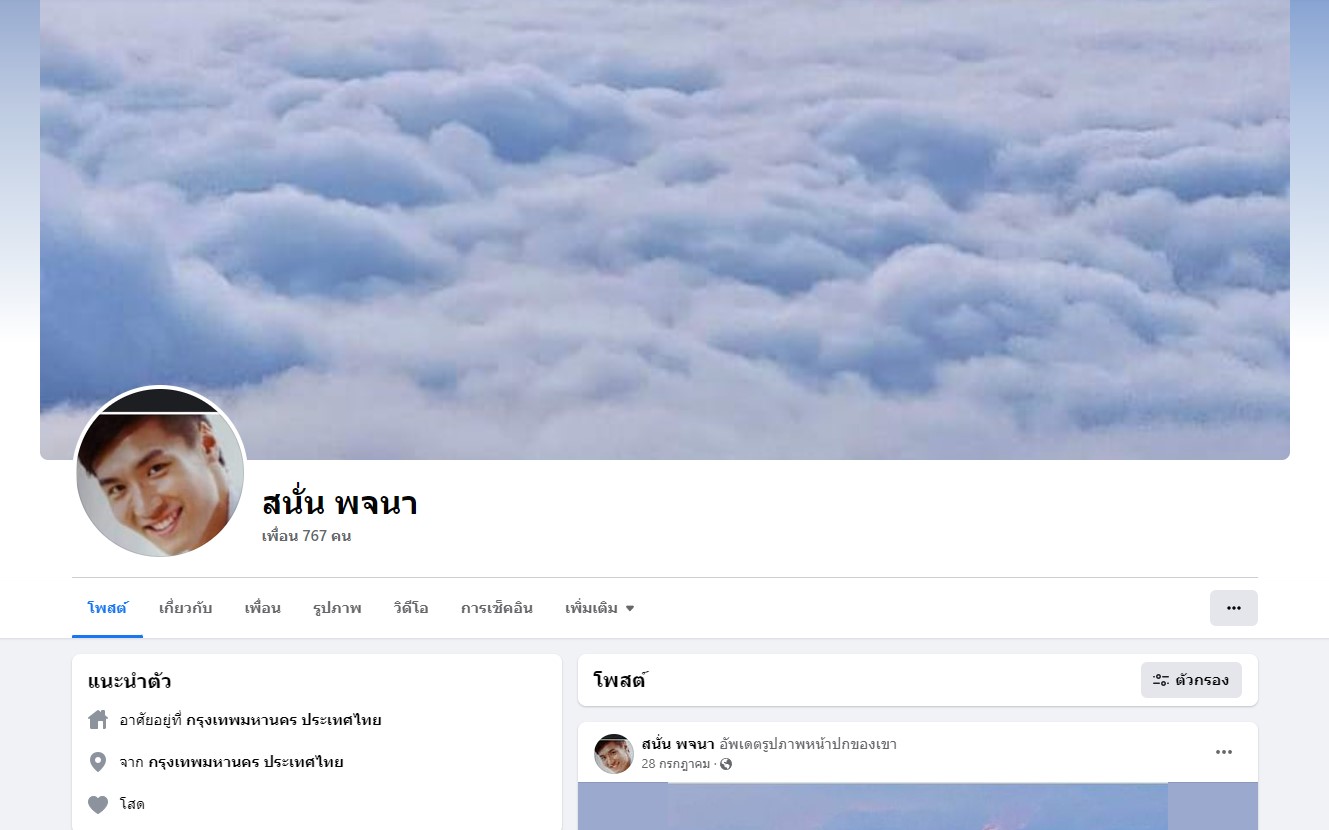Open the ตัวกรอง filters button
Viewport: 1329px width, 830px height.
tap(1191, 680)
